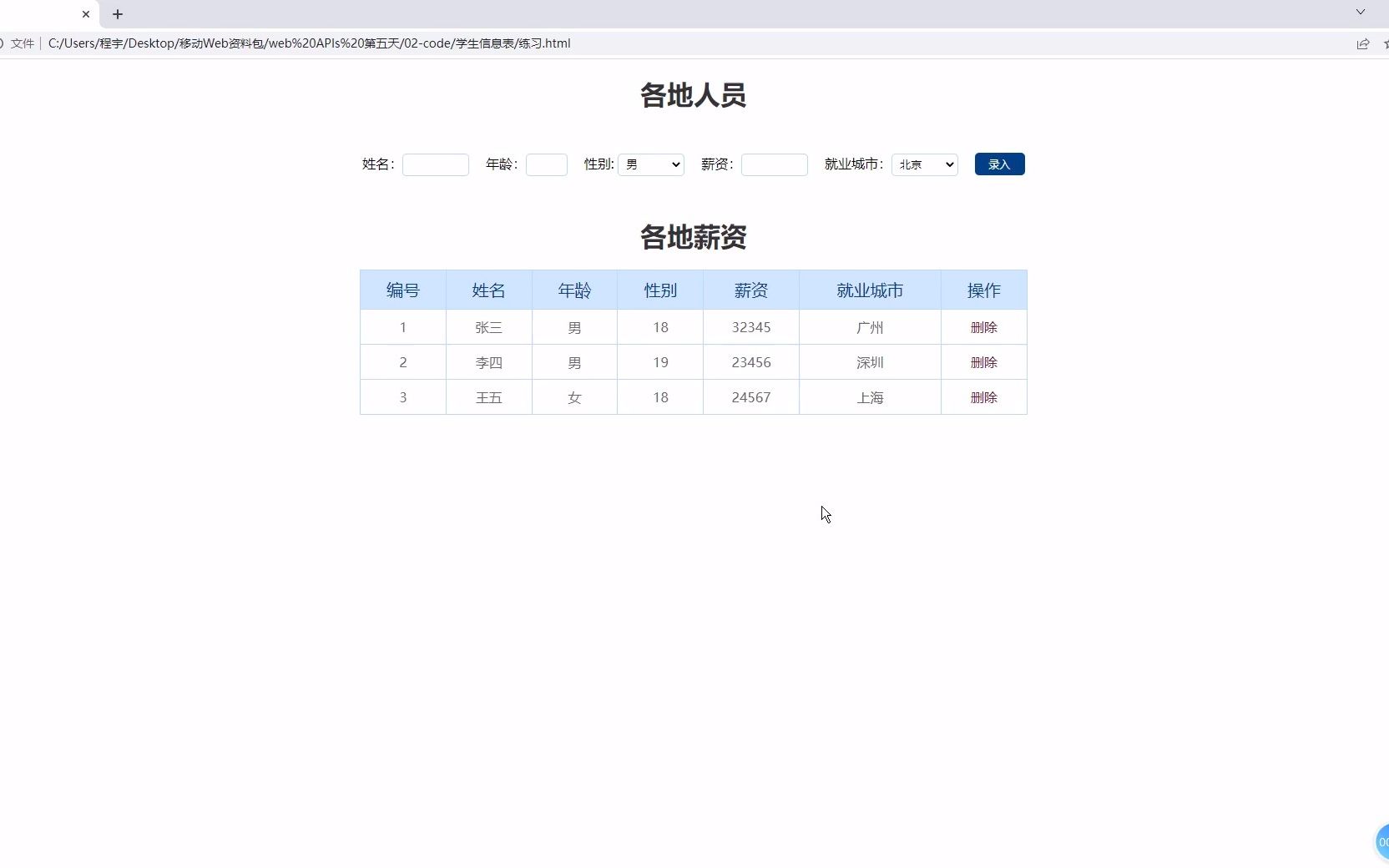Click the 各地人员 heading
1389x868 pixels.
[x=694, y=95]
